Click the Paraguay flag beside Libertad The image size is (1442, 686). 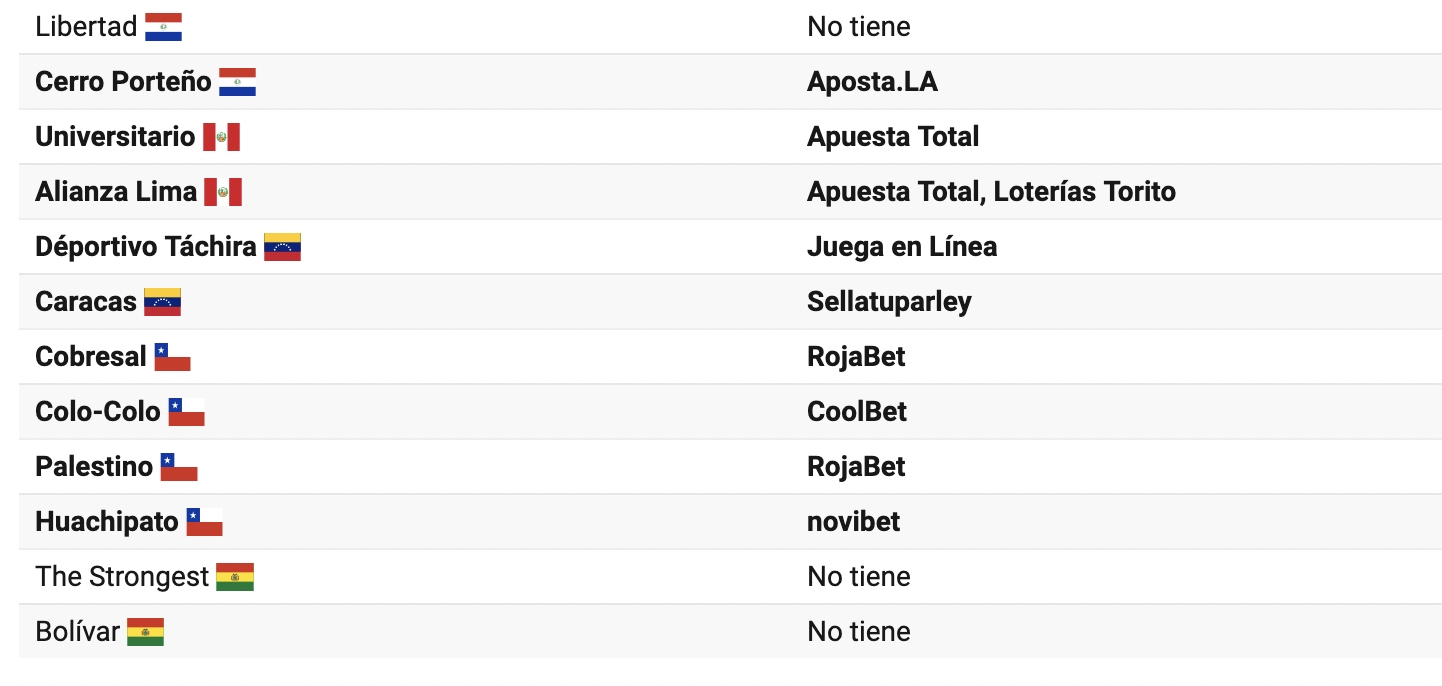pyautogui.click(x=163, y=27)
